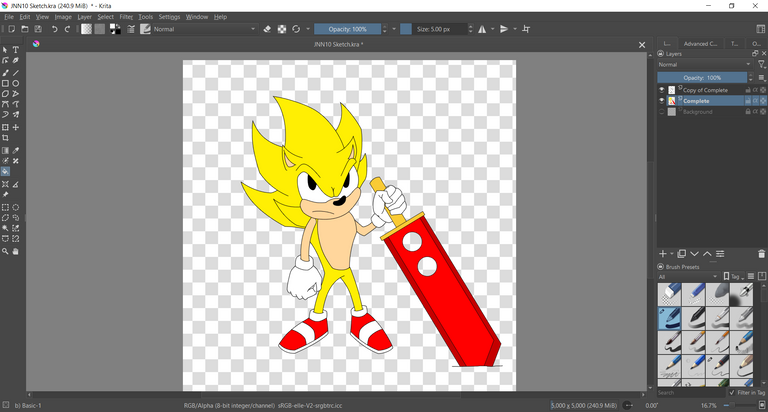This screenshot has height=412, width=768.
Task: Open the toolbar blending mode dropdown
Action: [205, 29]
